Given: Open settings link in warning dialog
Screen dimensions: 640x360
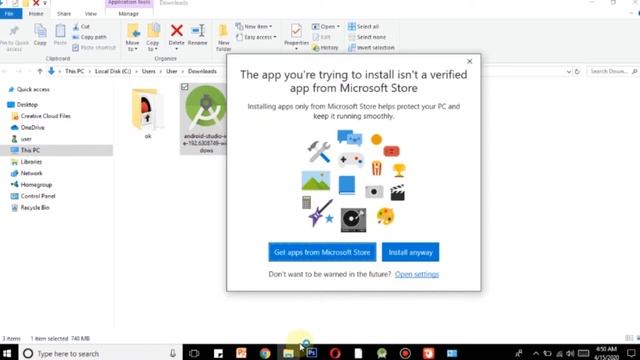Looking at the screenshot, I should coord(417,274).
